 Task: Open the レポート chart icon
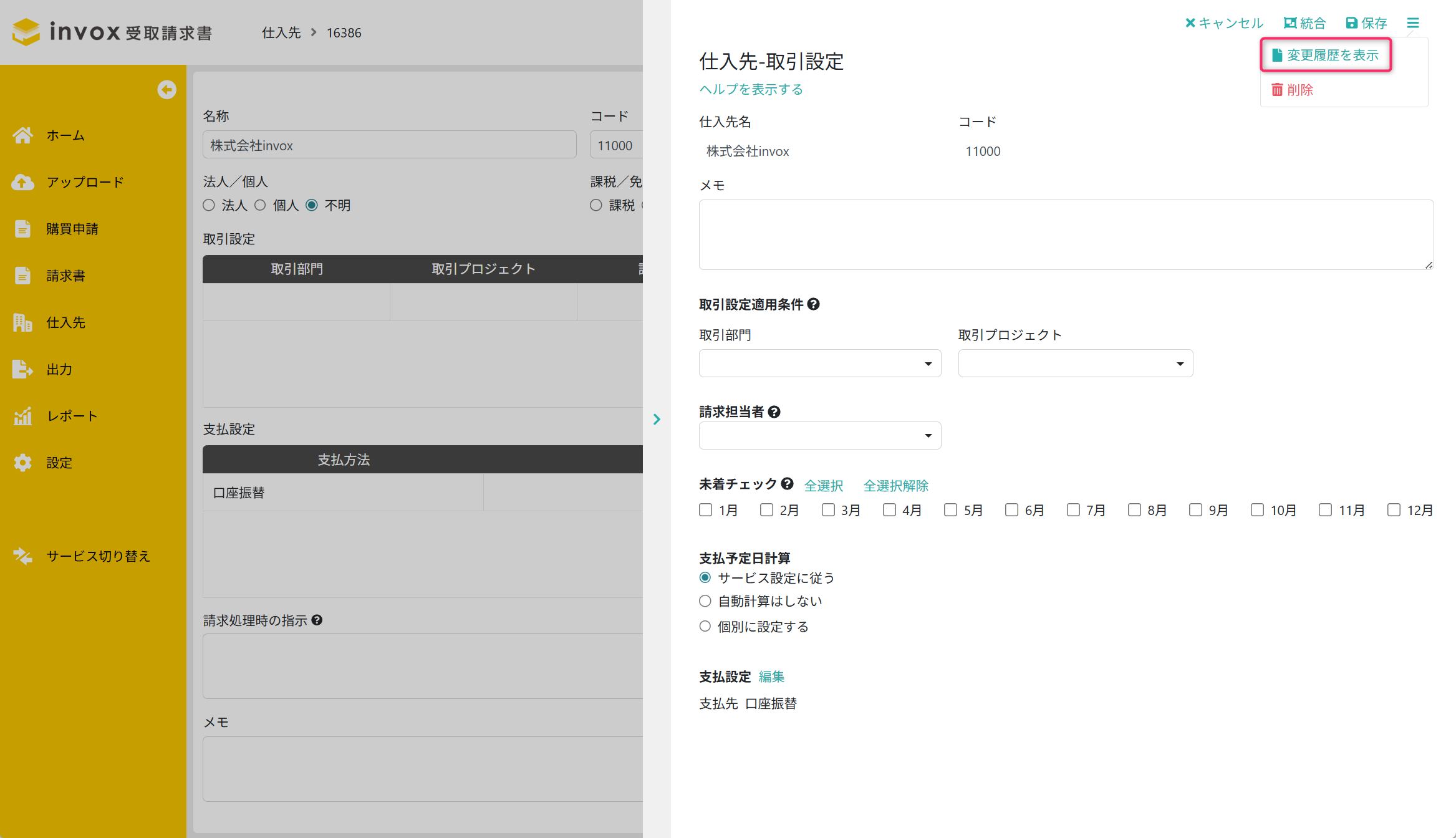click(x=23, y=416)
